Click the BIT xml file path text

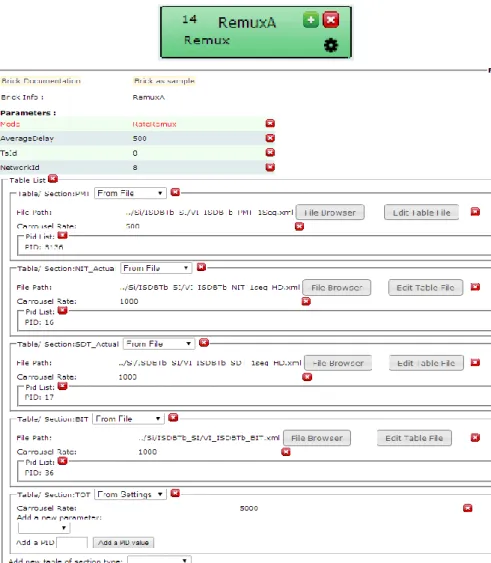(209, 438)
